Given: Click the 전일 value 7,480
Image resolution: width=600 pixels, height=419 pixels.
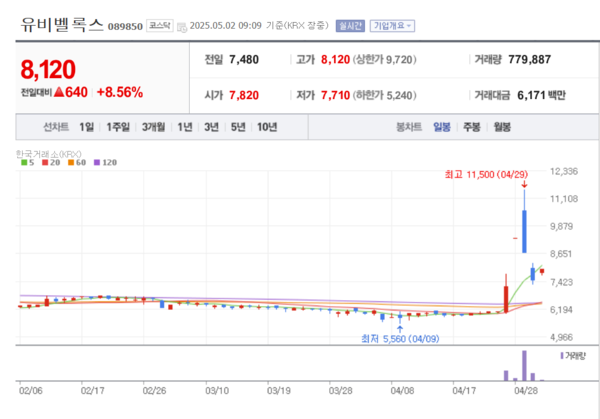Looking at the screenshot, I should pos(244,60).
